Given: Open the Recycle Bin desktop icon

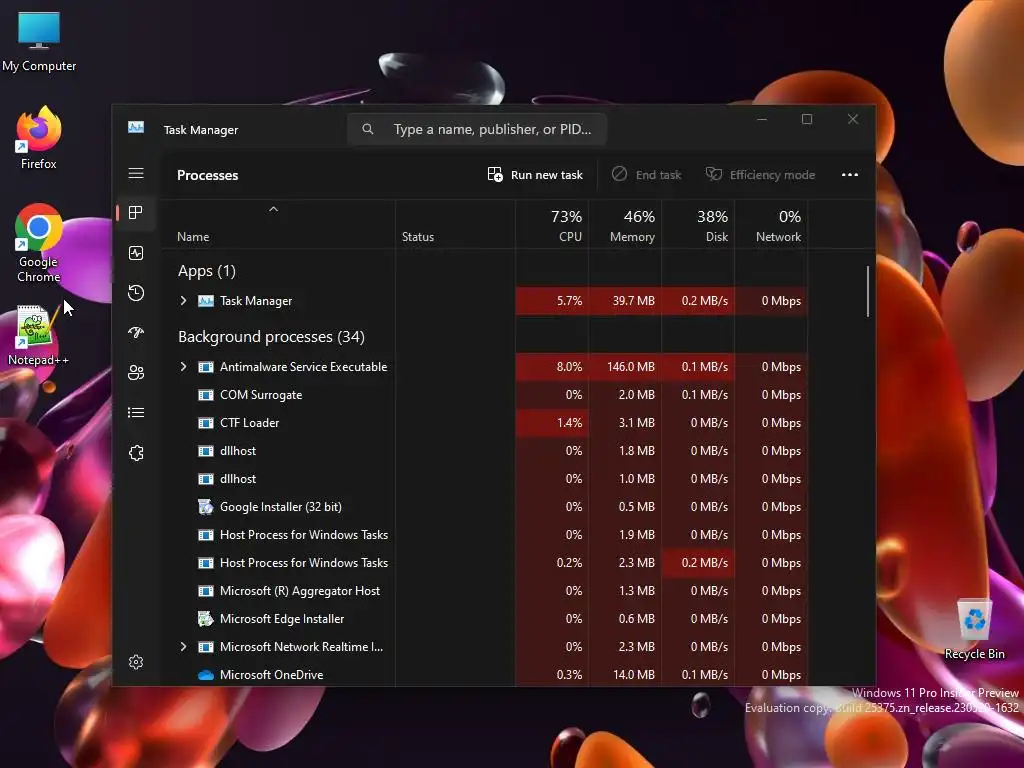Looking at the screenshot, I should (974, 630).
